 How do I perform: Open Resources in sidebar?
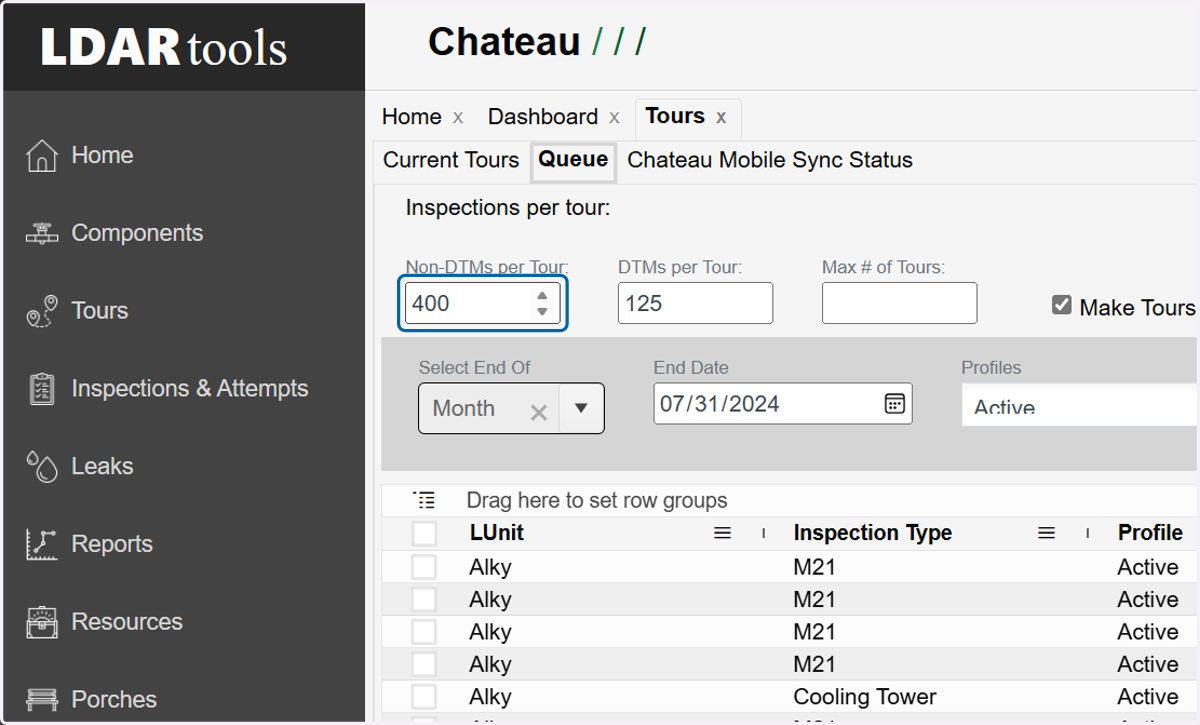pos(127,622)
